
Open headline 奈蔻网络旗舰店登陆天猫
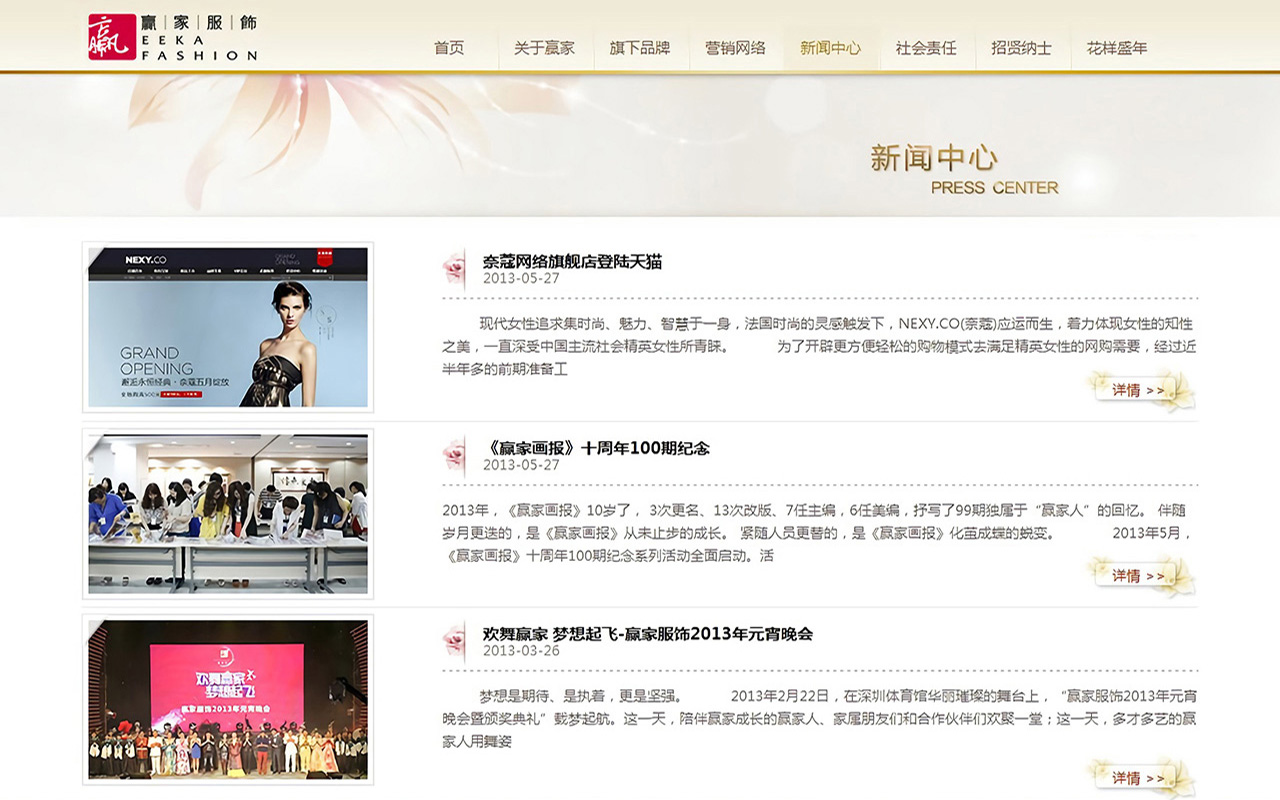point(572,262)
